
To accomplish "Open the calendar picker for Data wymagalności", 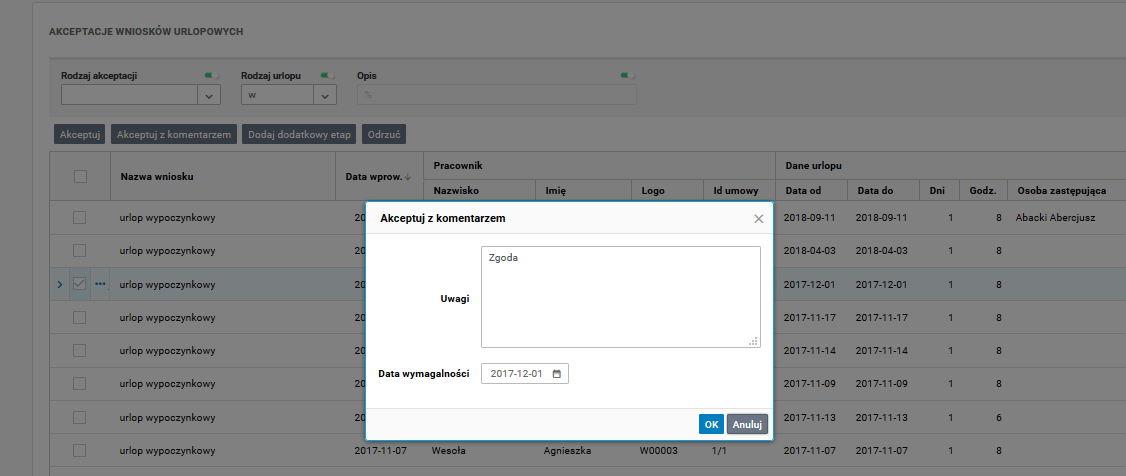I will [x=557, y=374].
